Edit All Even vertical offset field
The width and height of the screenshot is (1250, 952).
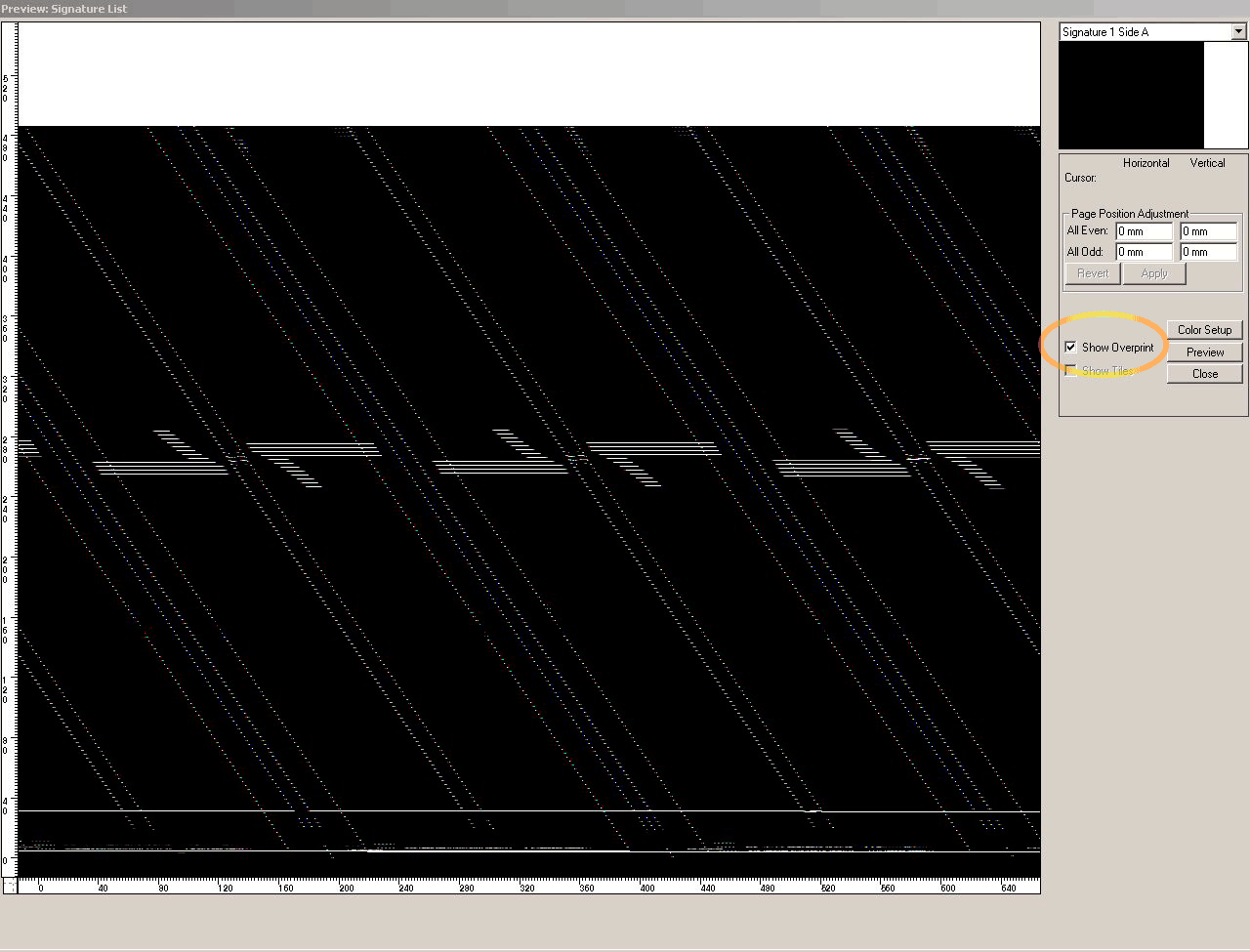(1209, 231)
